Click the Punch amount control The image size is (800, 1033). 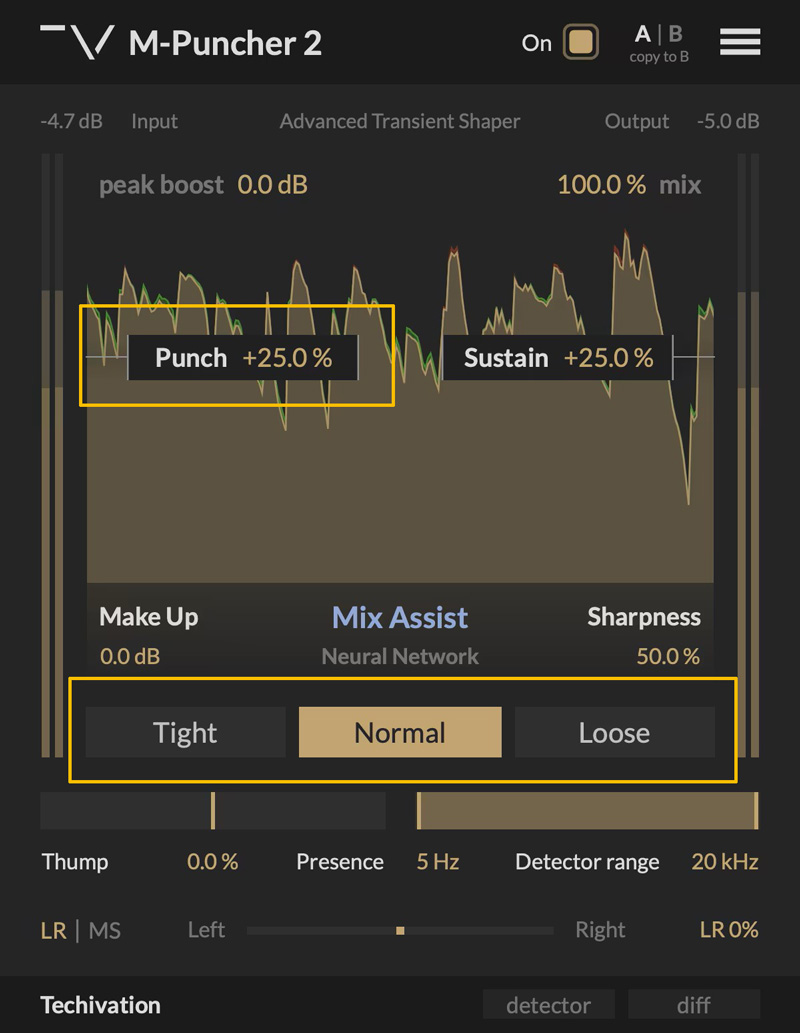[243, 358]
